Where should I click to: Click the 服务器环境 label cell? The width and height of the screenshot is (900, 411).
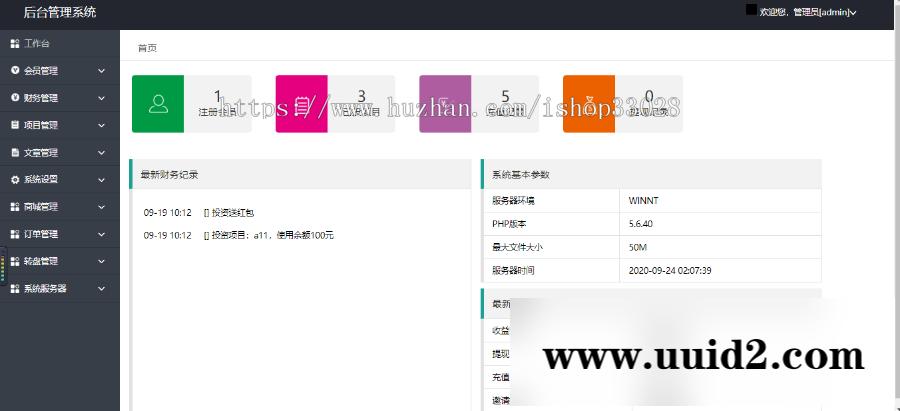tap(552, 201)
